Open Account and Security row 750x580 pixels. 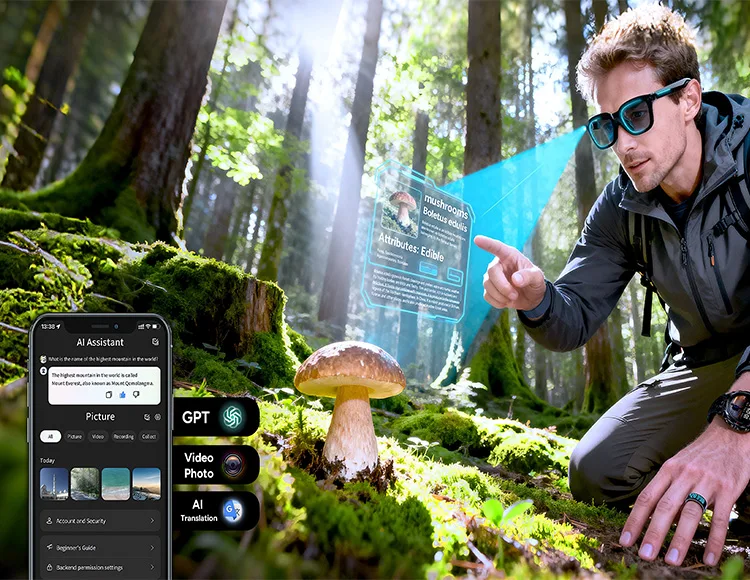pos(100,521)
